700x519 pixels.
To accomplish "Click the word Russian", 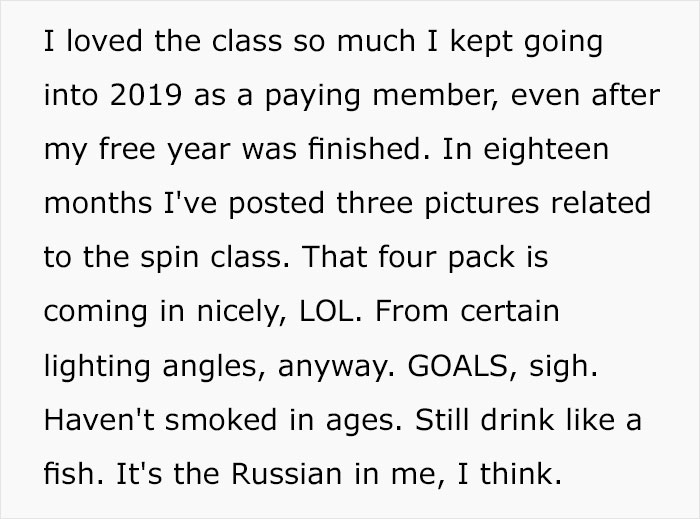I will [x=287, y=473].
